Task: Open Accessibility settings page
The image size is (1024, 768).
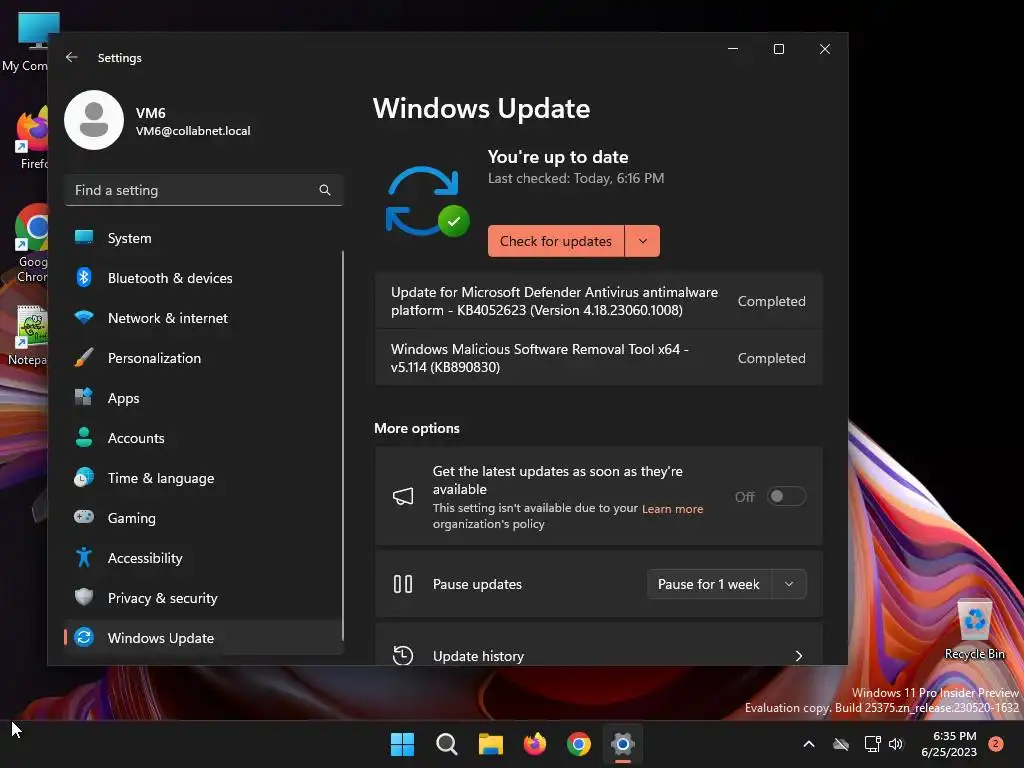Action: (204, 558)
